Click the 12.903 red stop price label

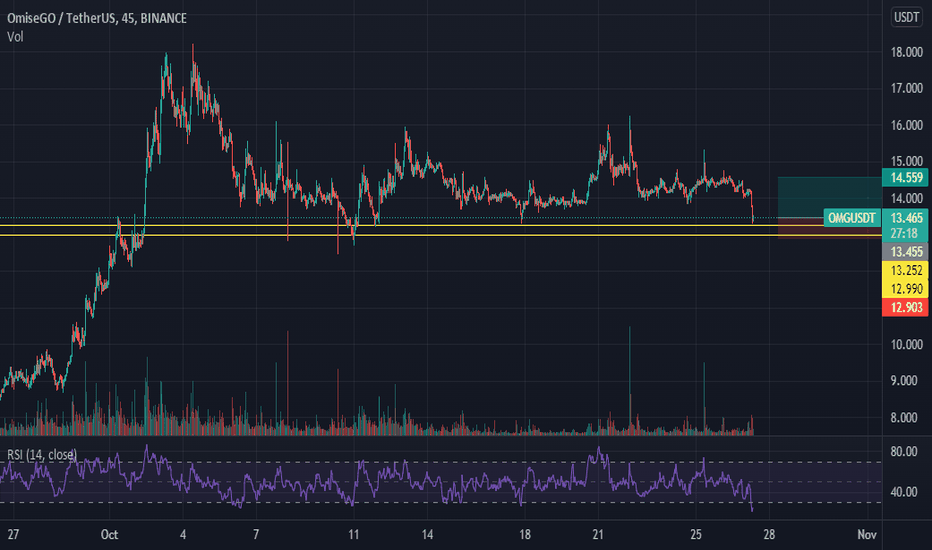coord(905,307)
